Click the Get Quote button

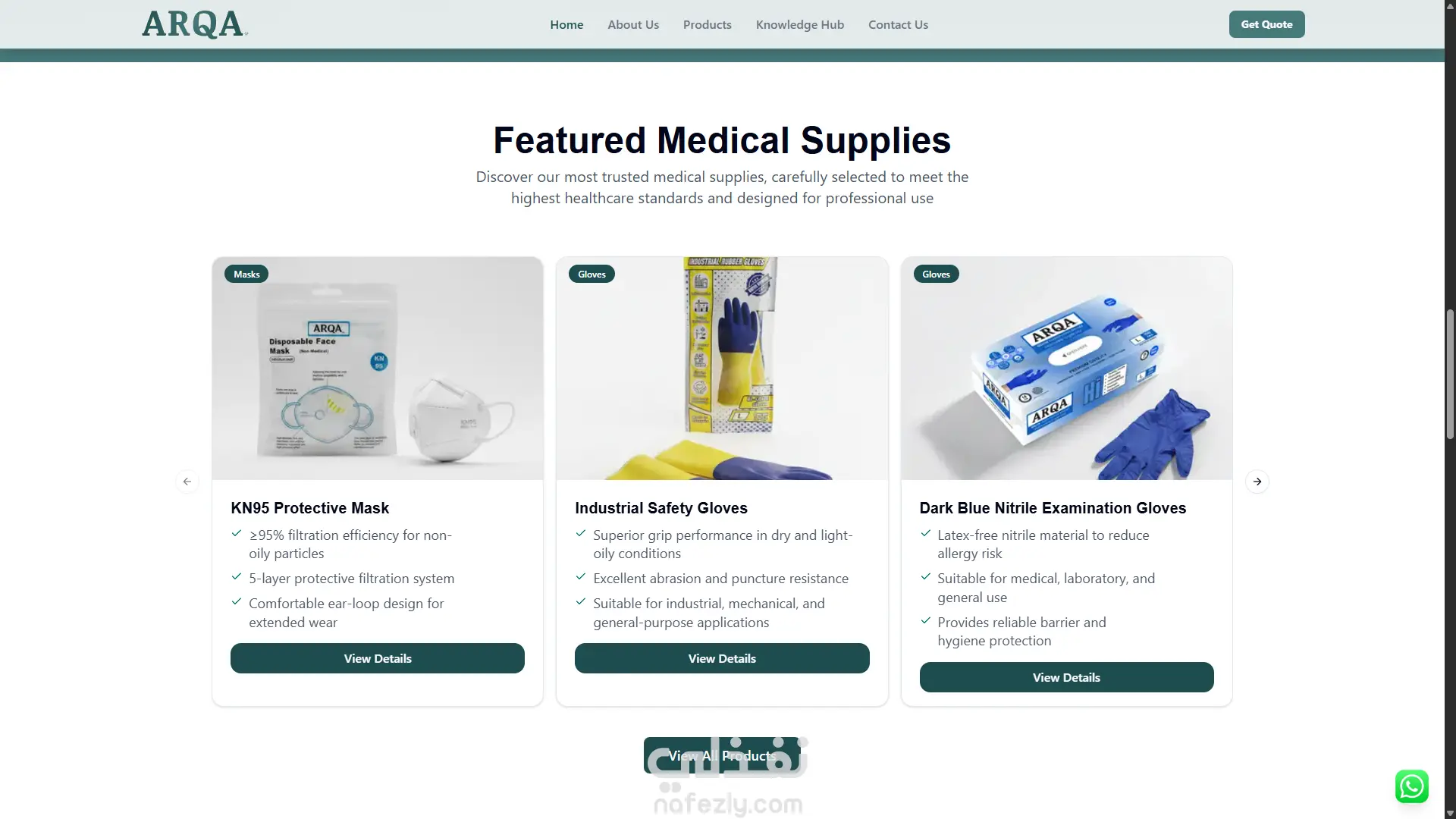tap(1266, 24)
